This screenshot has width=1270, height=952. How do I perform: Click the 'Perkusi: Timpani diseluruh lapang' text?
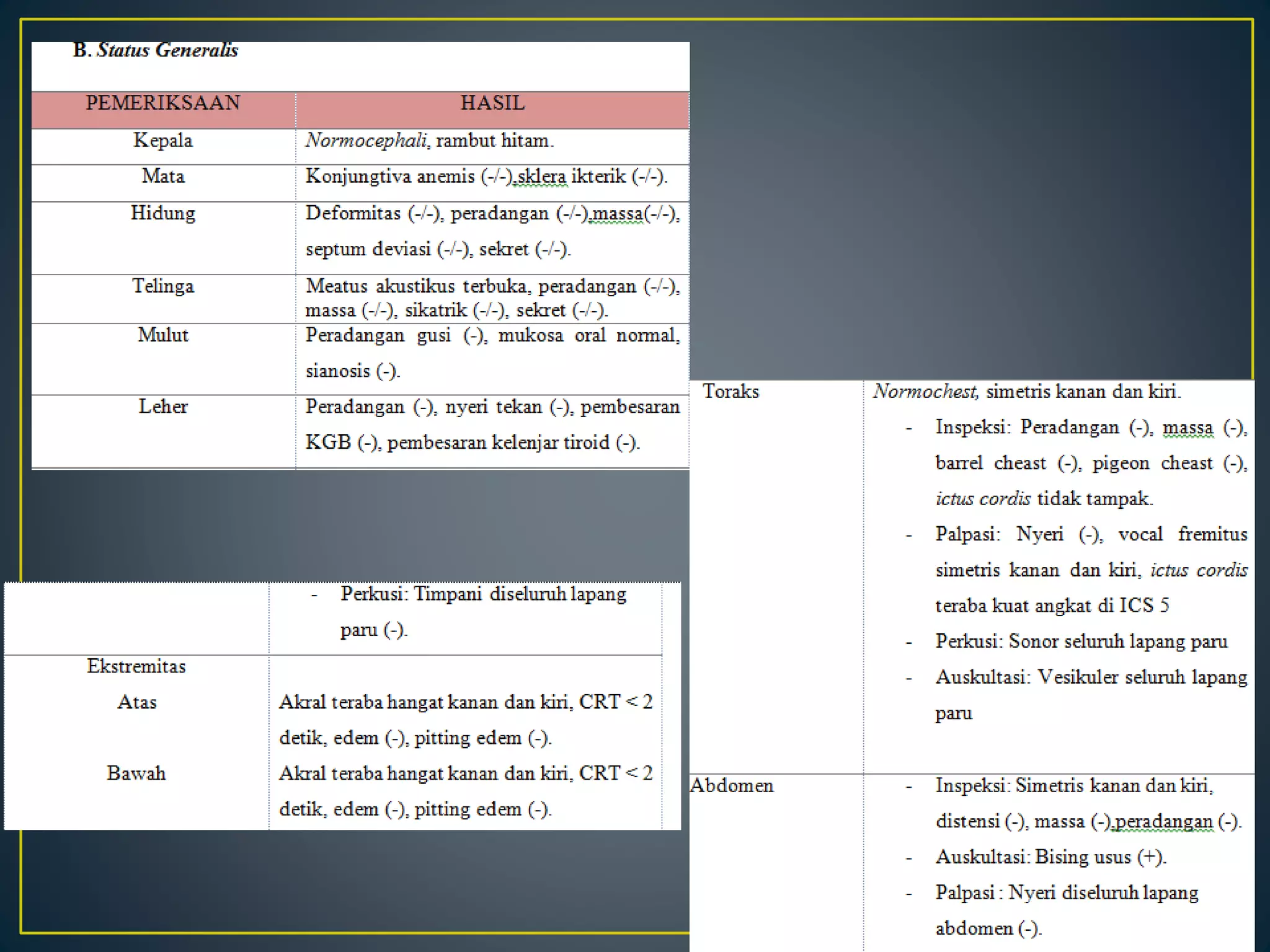[483, 594]
